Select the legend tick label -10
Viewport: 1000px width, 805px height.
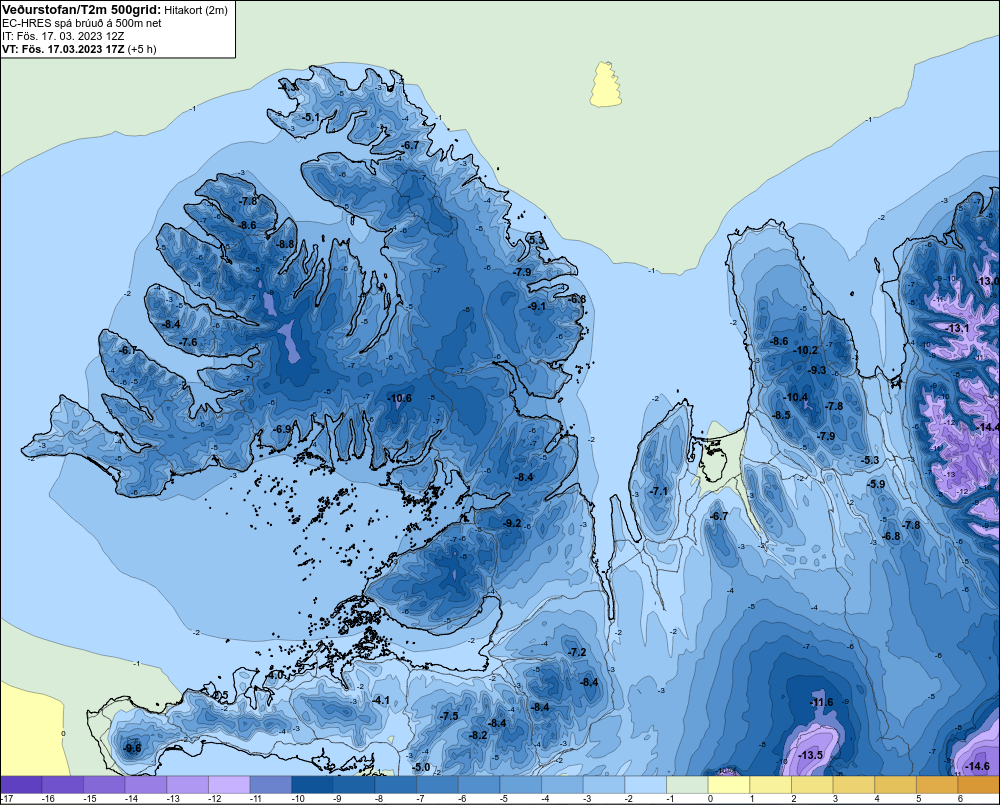tap(298, 799)
